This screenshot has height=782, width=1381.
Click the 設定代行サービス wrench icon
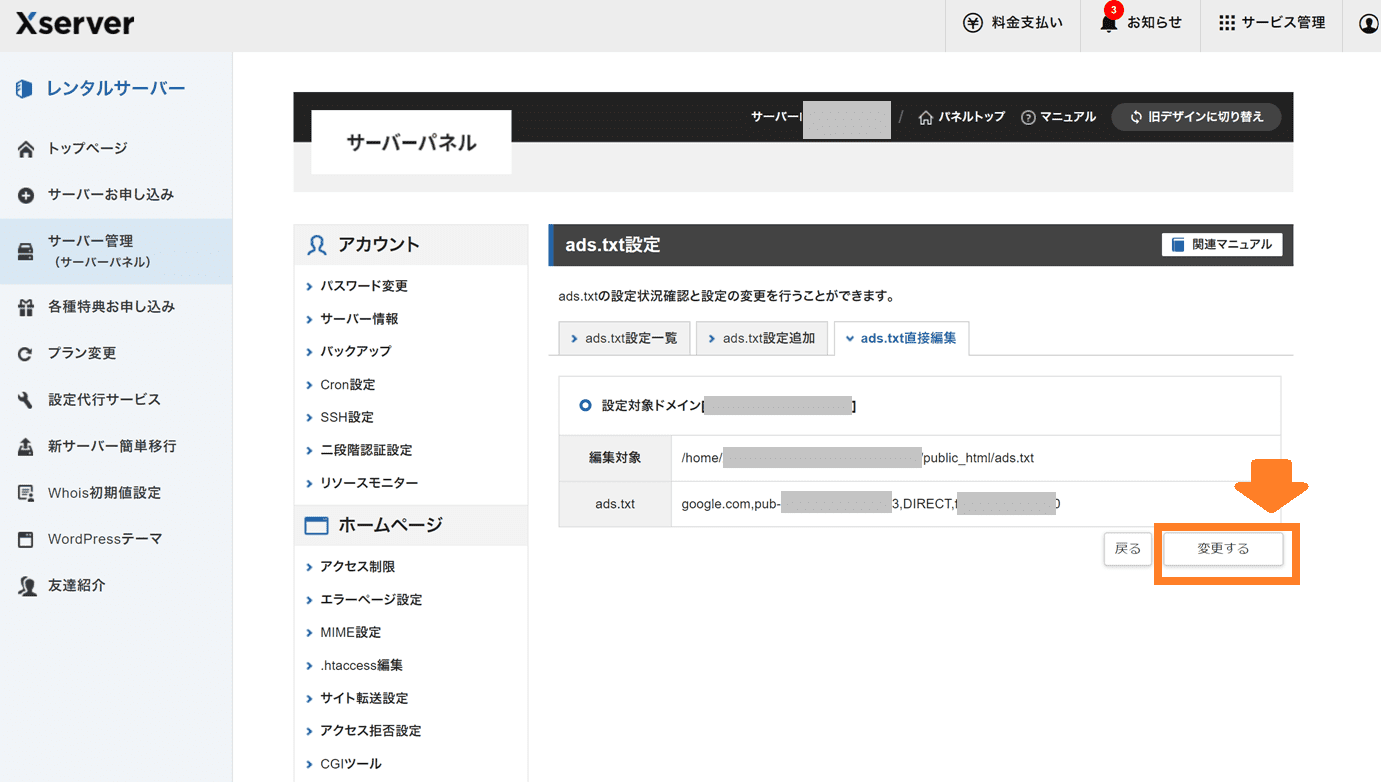(x=26, y=400)
